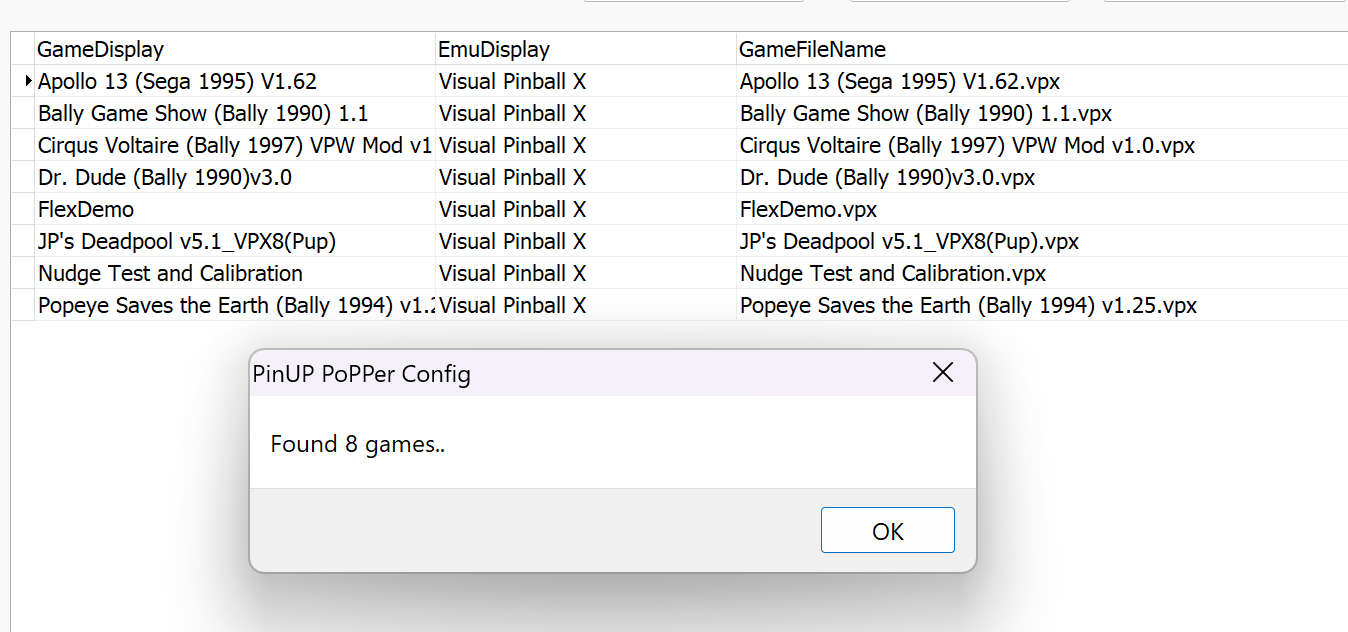Select Apollo 13 (Sega 1995) V1.62 game name
This screenshot has height=632, width=1348.
177,82
